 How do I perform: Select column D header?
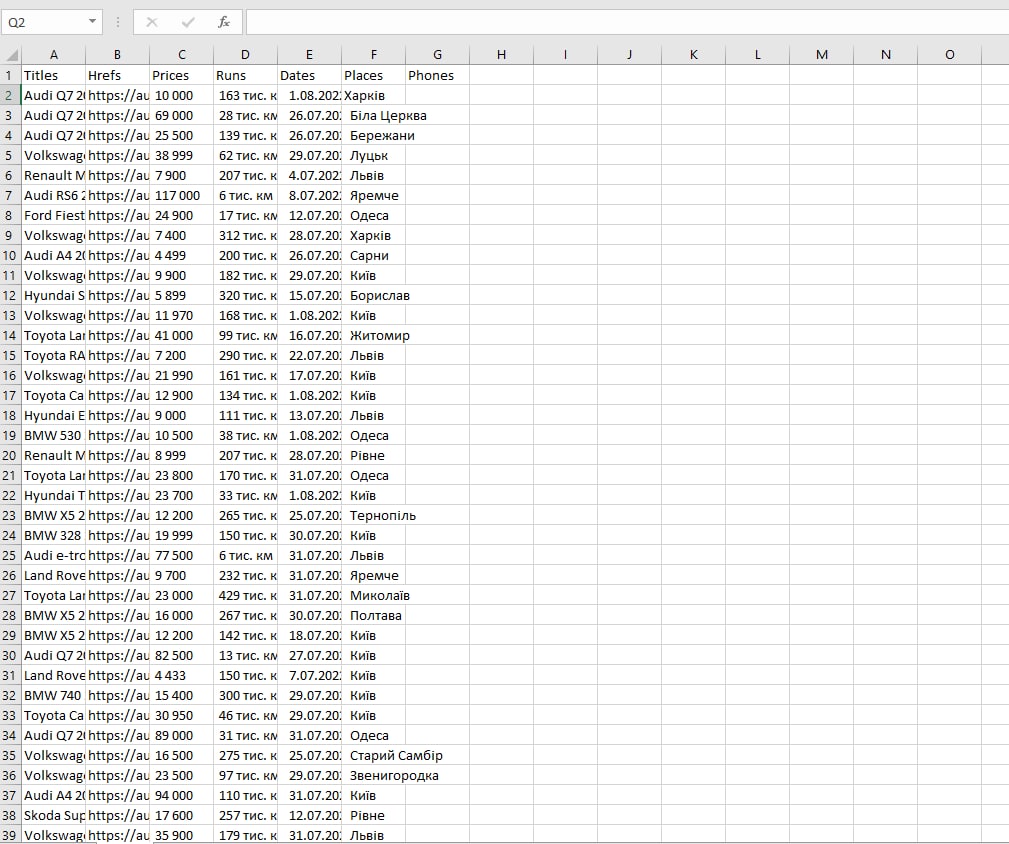pos(245,55)
